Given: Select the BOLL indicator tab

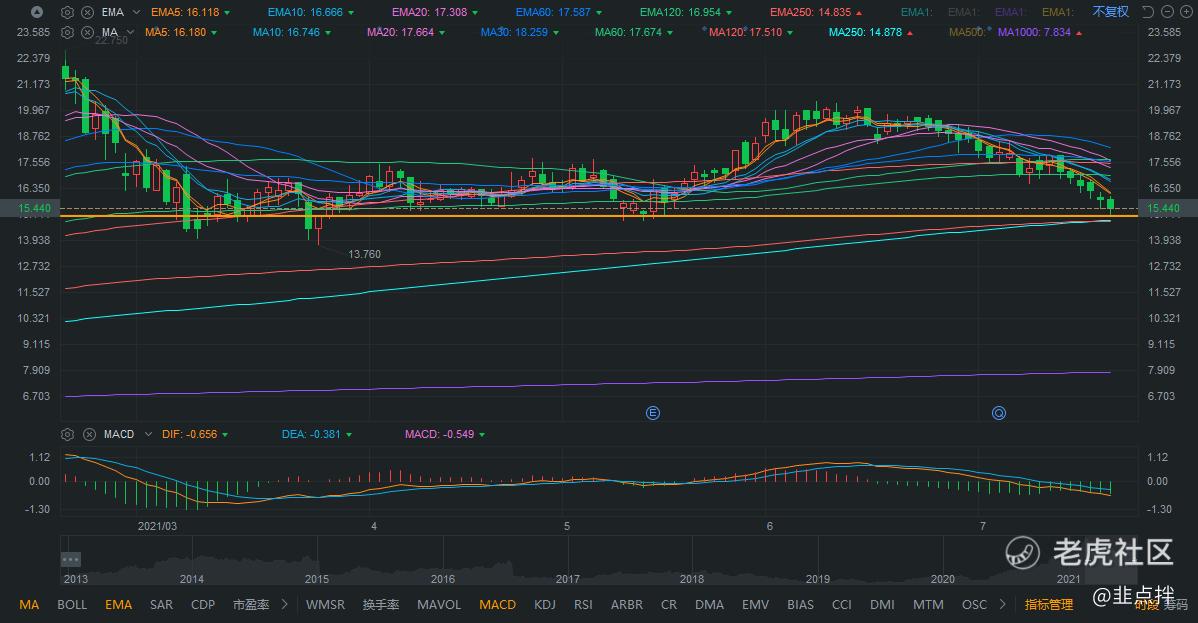Looking at the screenshot, I should point(72,605).
